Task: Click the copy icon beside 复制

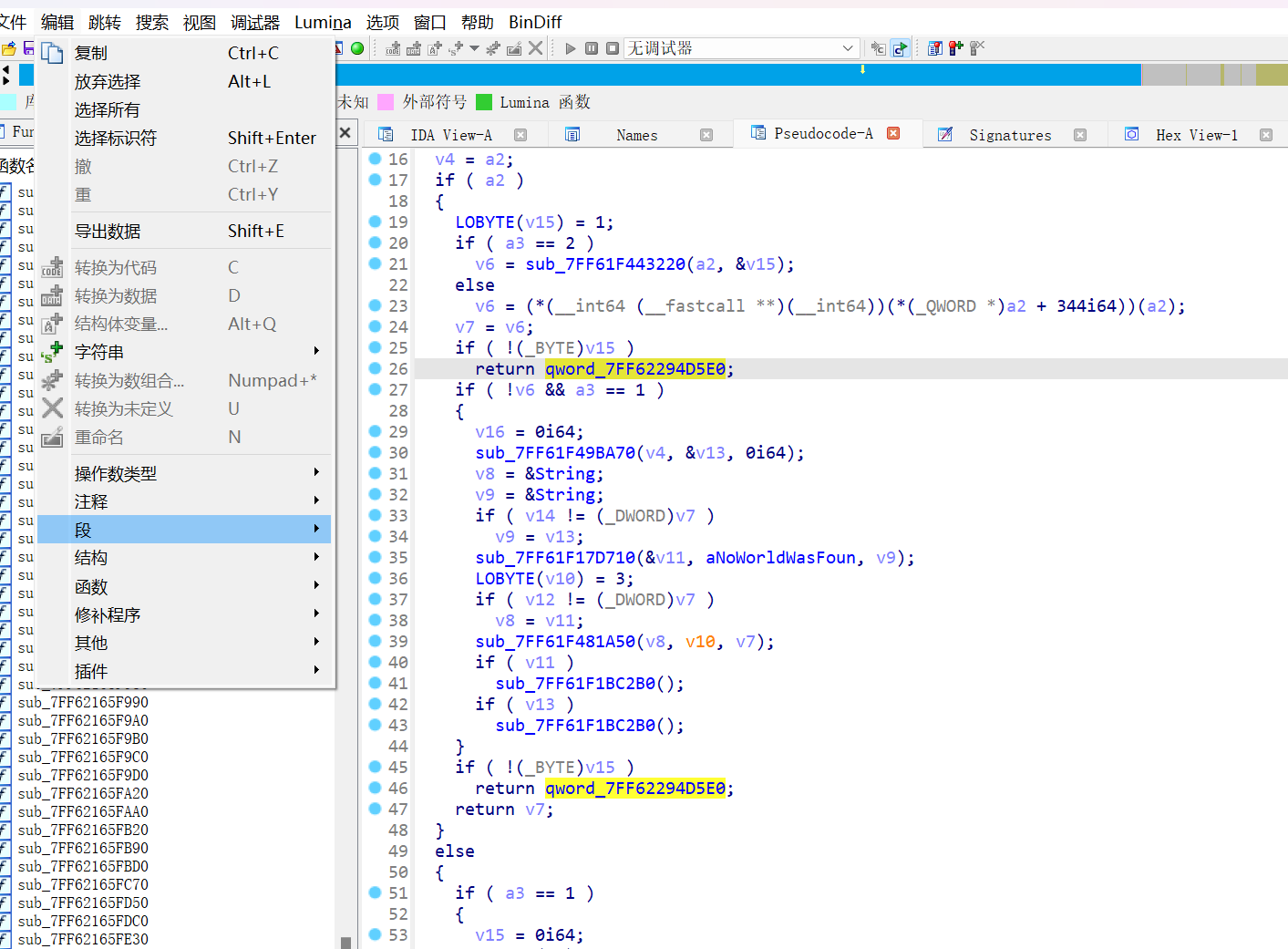Action: [53, 54]
